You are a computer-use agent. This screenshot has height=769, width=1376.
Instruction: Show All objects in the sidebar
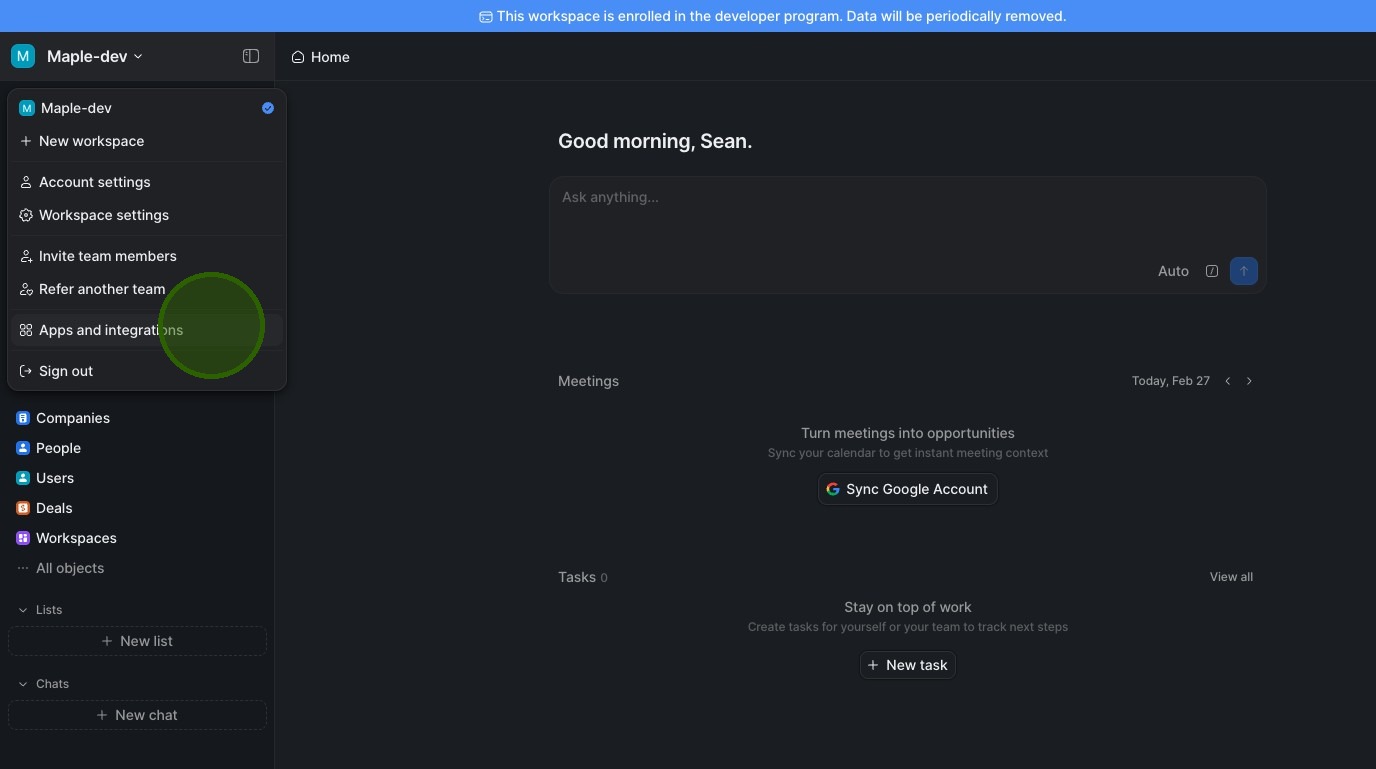(137, 568)
